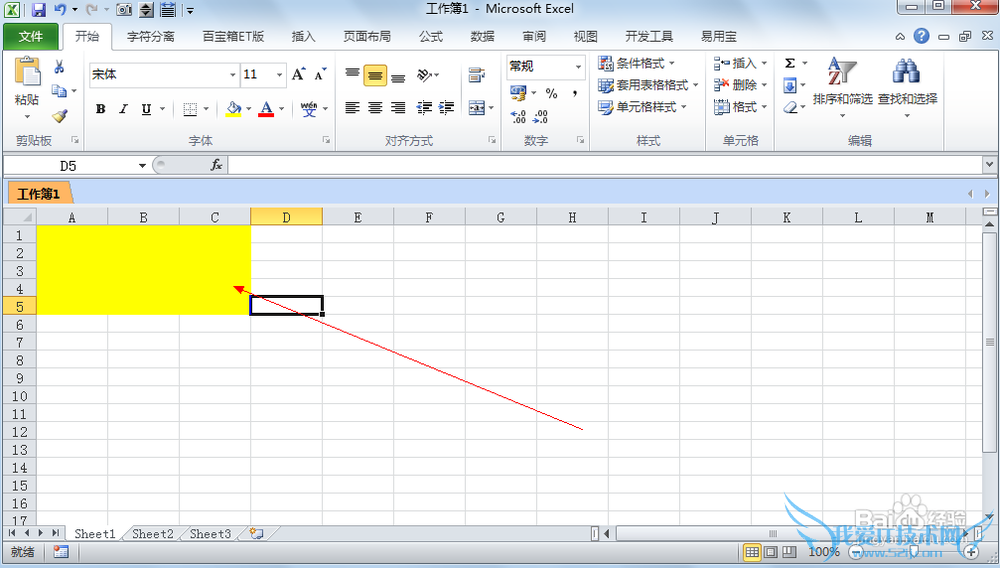Decrease font size with the small A
This screenshot has height=568, width=1000.
pos(320,75)
